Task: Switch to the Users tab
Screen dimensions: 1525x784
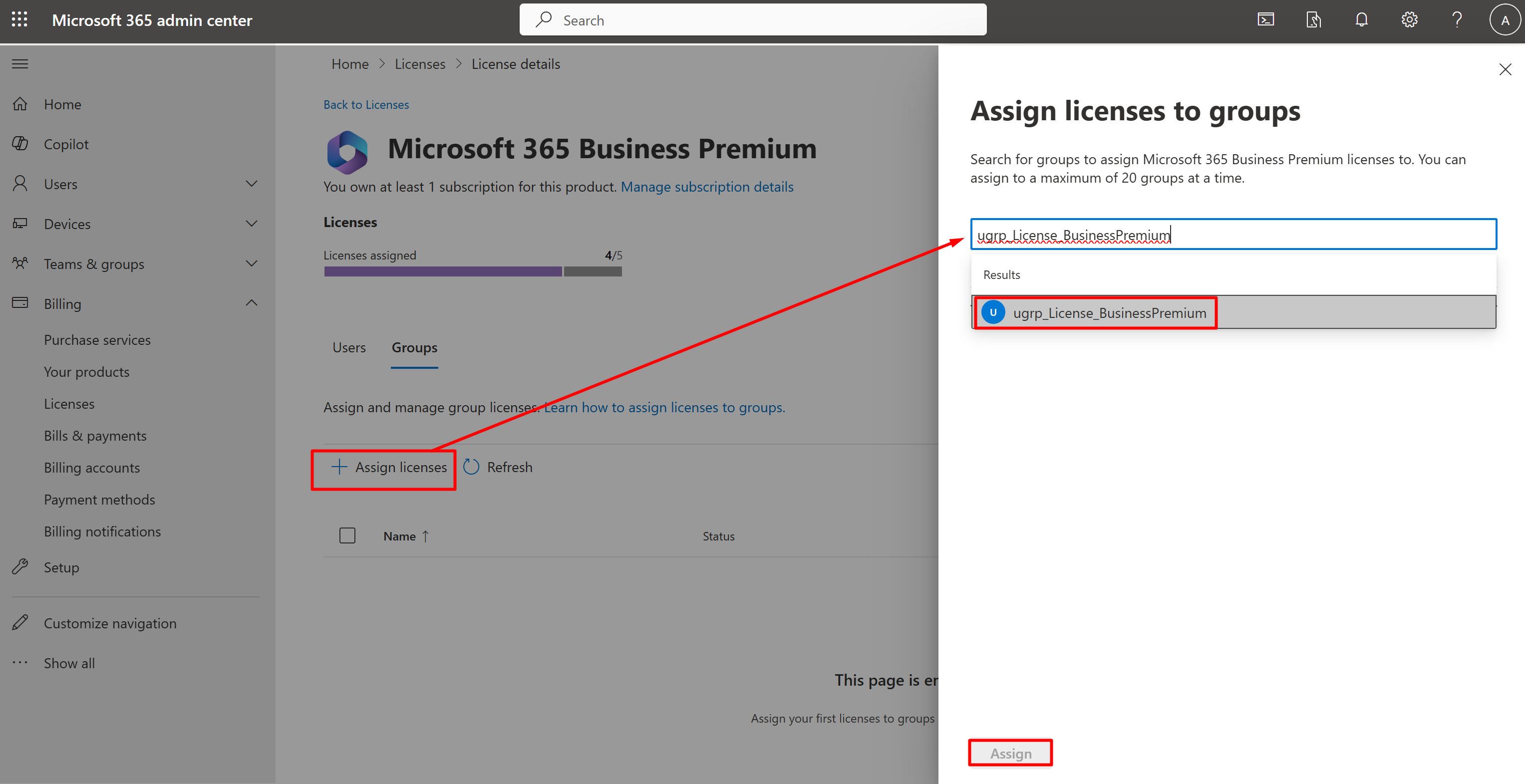Action: coord(349,347)
